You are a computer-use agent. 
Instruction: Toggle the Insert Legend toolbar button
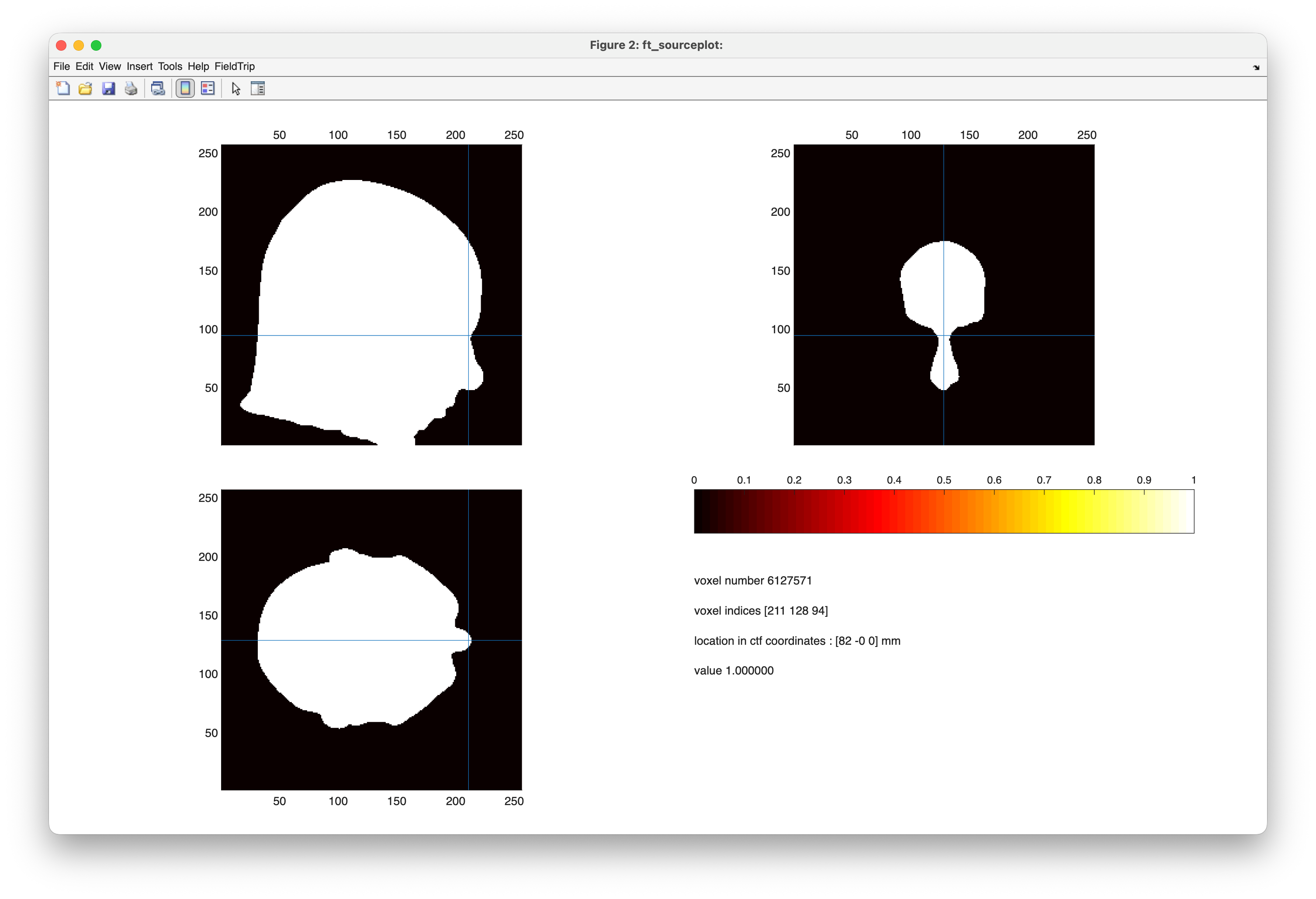tap(208, 88)
